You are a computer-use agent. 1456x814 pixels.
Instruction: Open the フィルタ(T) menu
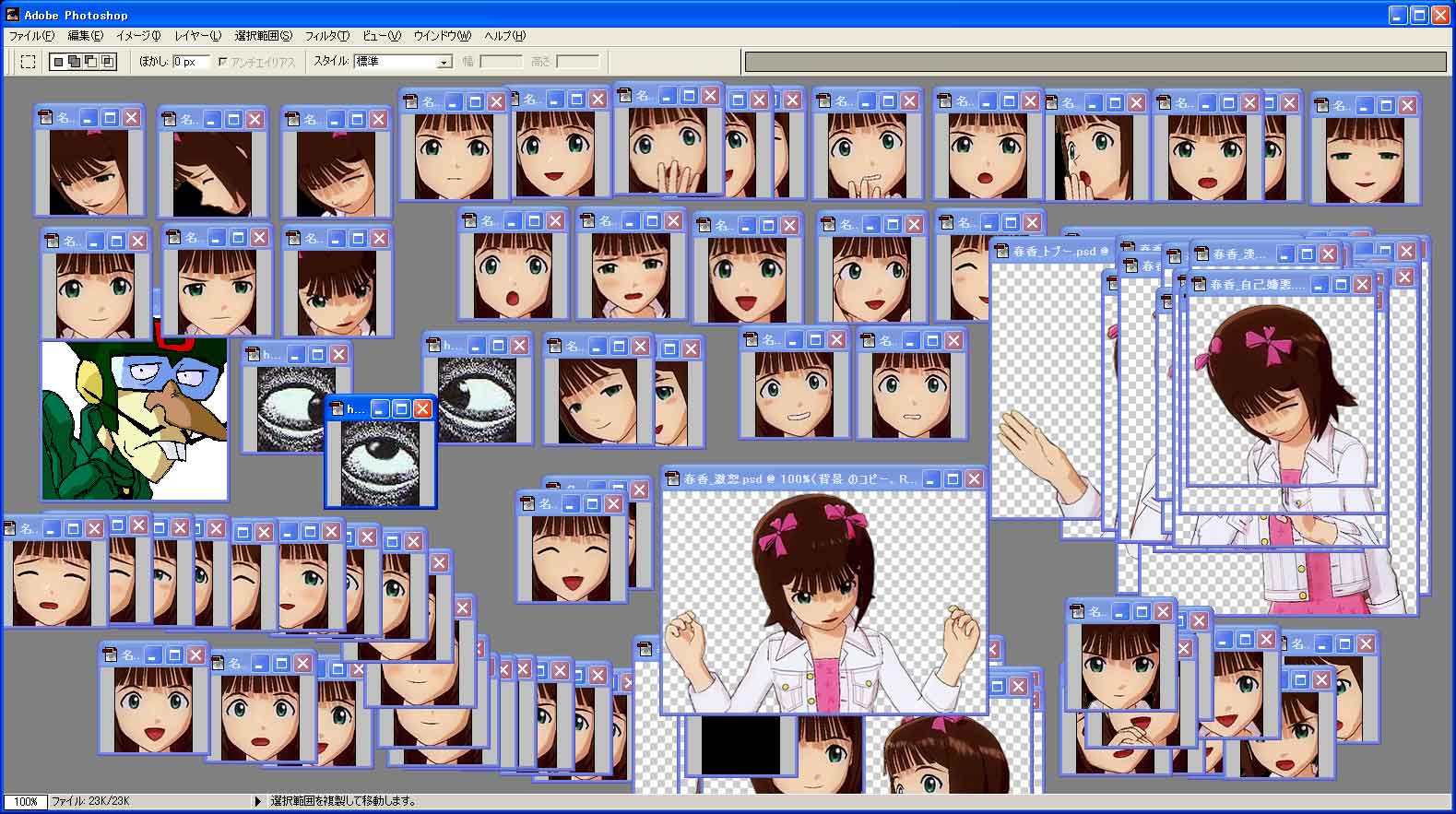point(327,36)
